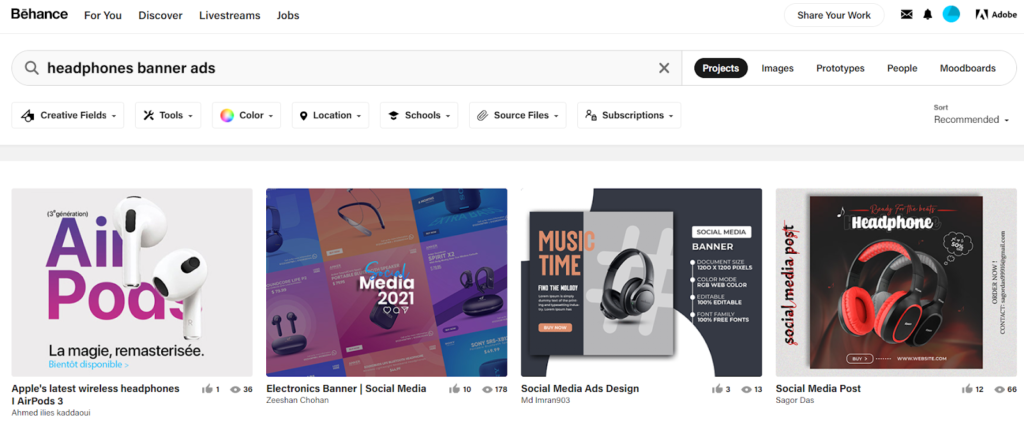Open the messages envelope icon
The height and width of the screenshot is (422, 1024).
click(x=906, y=15)
